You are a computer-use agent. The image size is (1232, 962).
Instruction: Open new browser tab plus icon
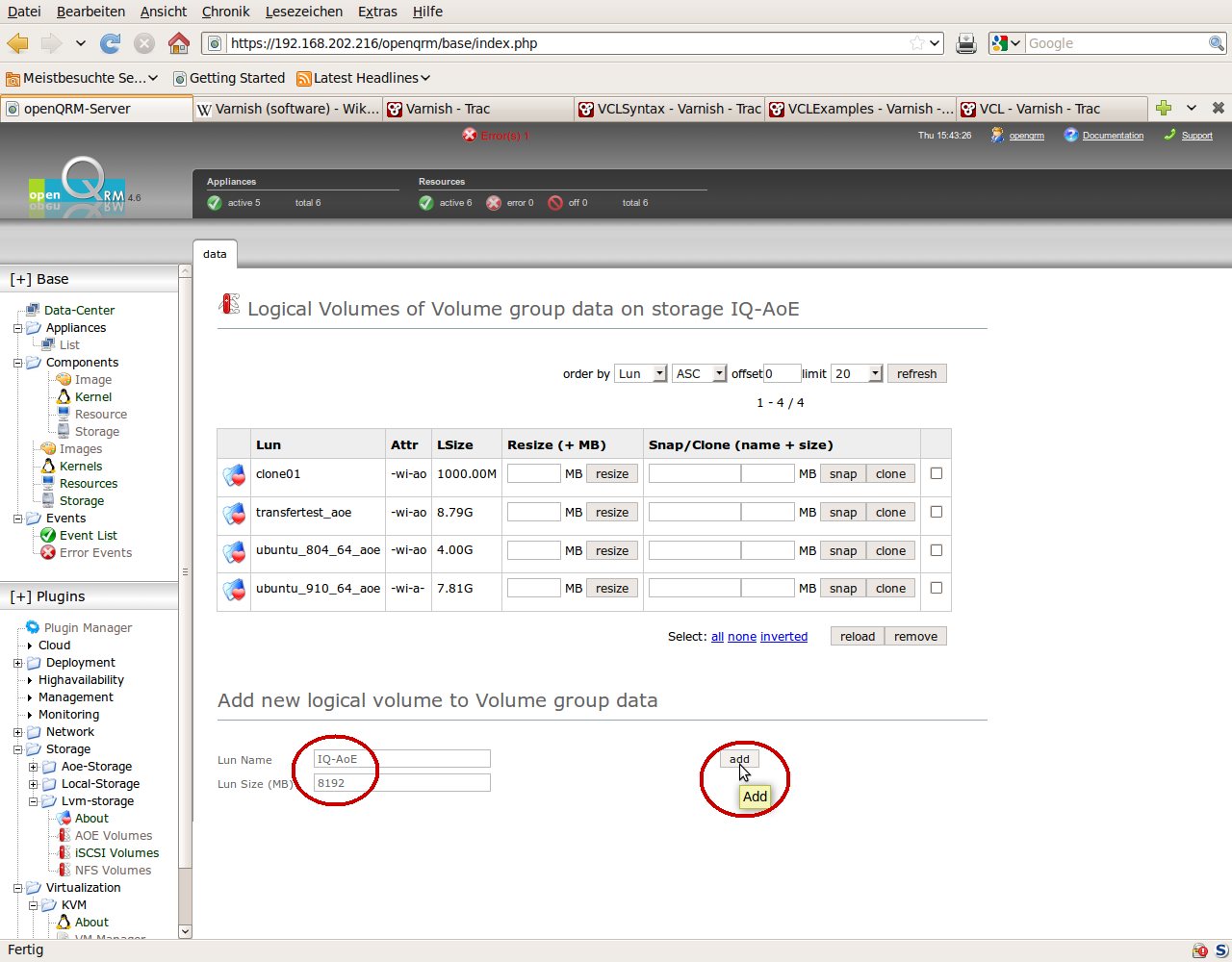[x=1164, y=109]
